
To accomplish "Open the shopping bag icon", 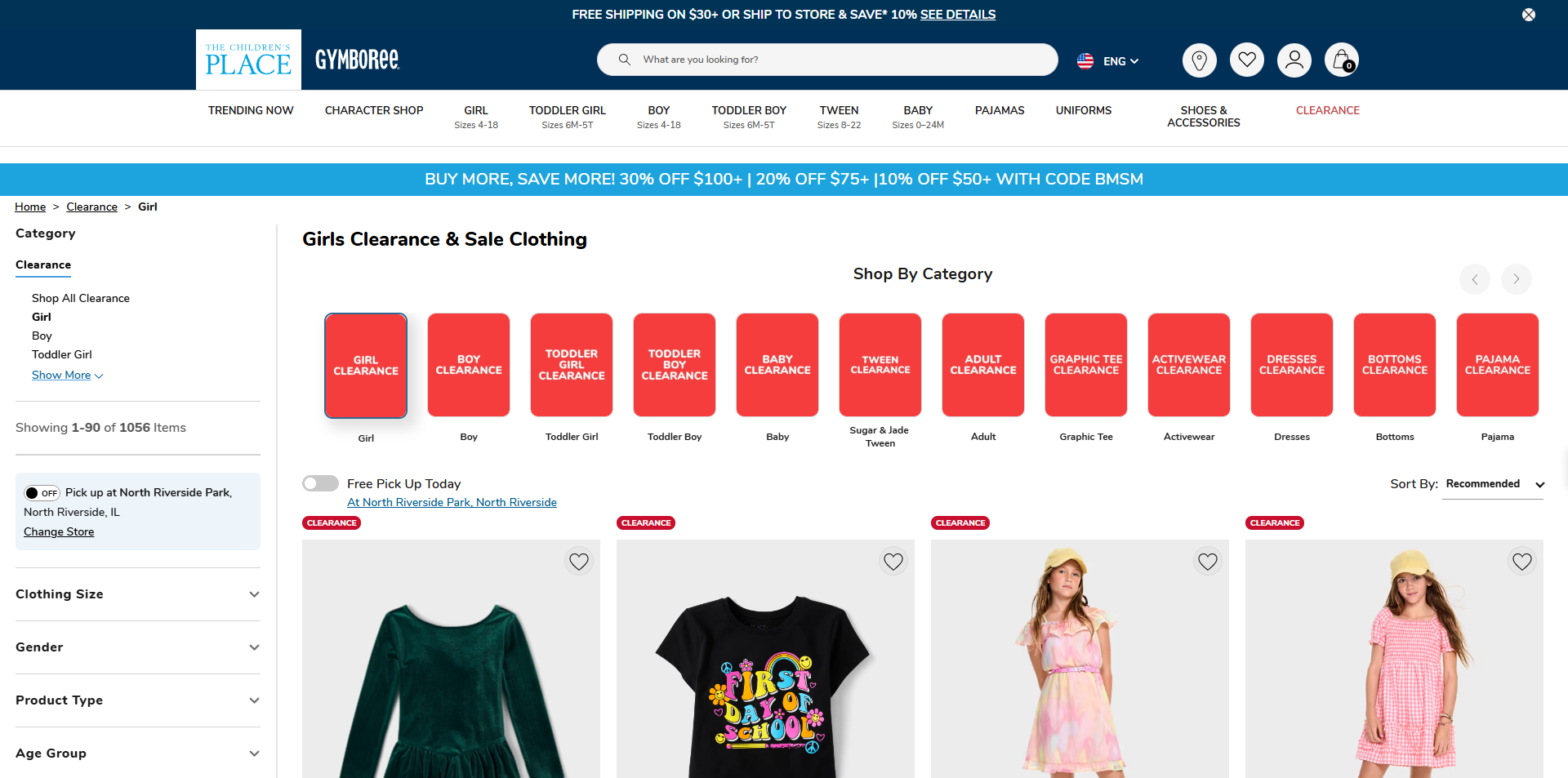I will click(1342, 60).
